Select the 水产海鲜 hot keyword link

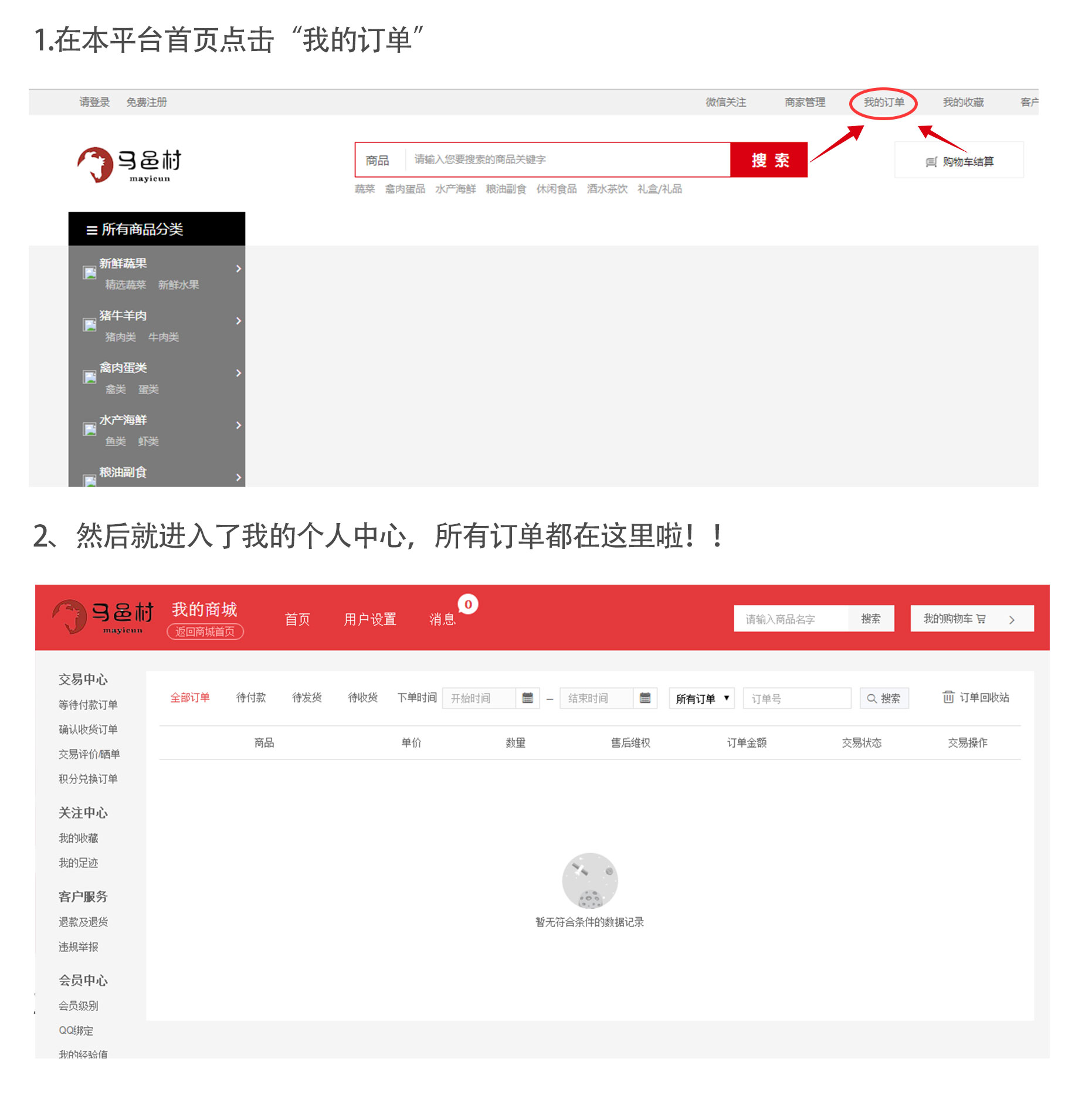pos(455,189)
